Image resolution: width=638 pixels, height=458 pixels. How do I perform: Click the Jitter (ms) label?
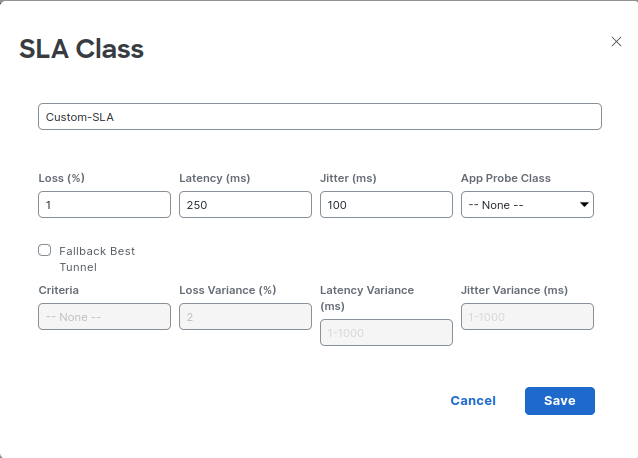pos(348,178)
